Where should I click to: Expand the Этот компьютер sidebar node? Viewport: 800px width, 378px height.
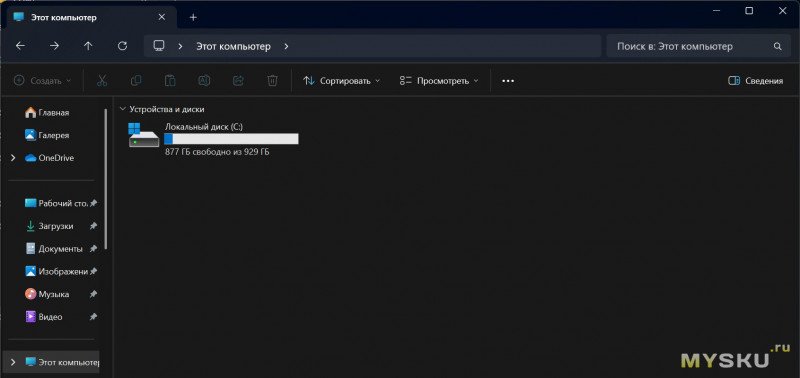point(13,362)
